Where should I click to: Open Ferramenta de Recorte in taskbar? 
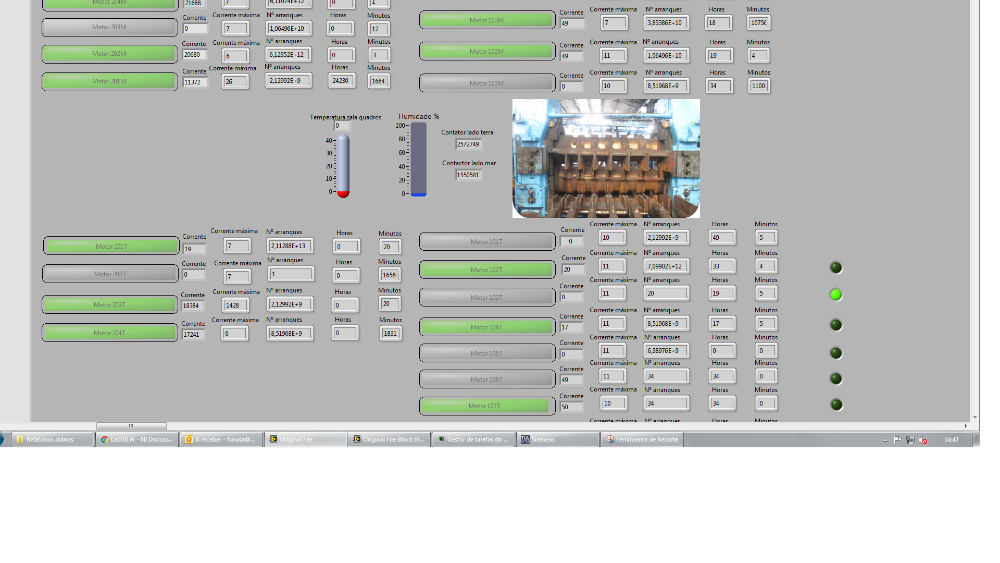coord(642,439)
